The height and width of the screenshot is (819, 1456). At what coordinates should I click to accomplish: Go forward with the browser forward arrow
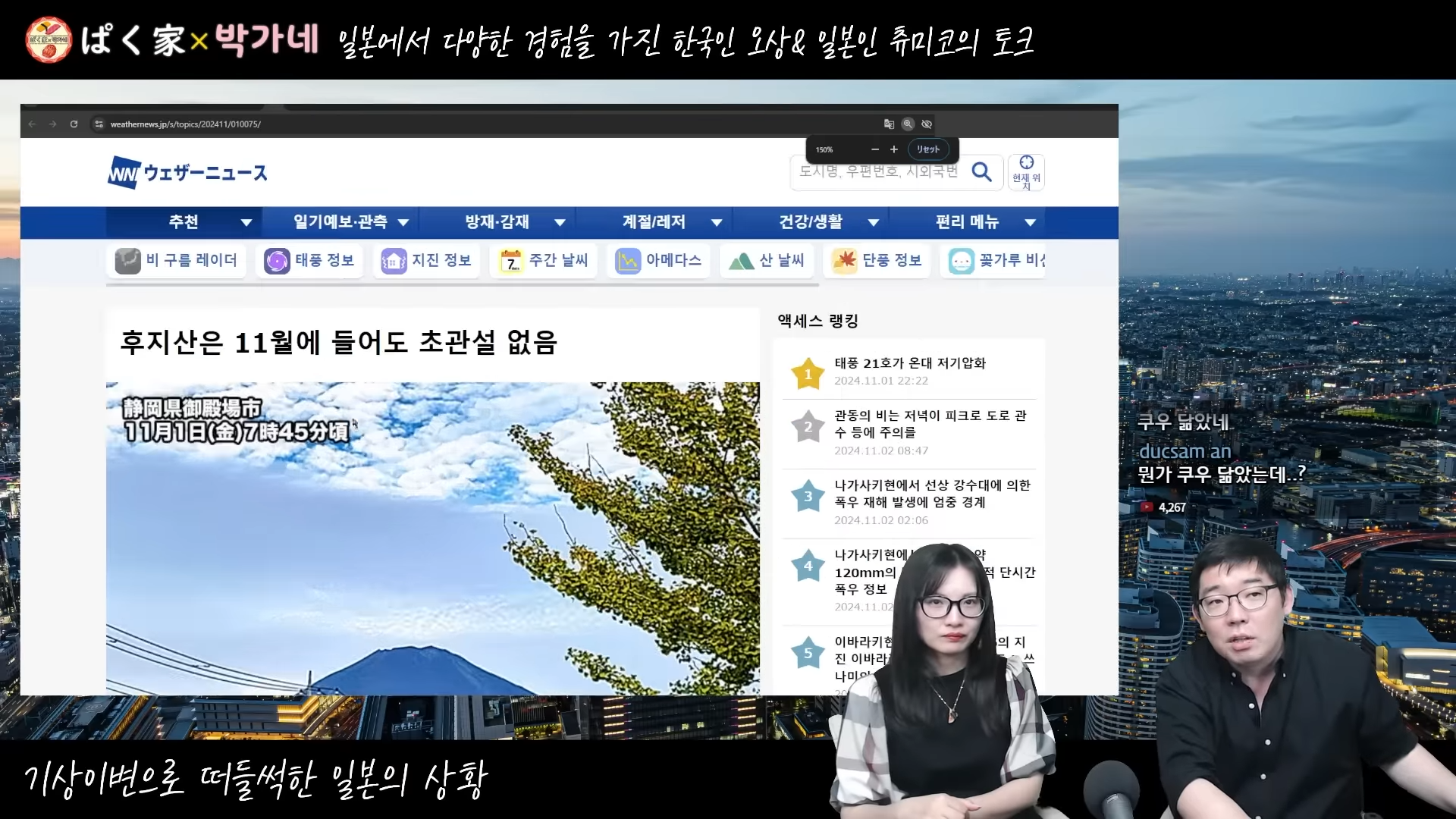point(52,124)
